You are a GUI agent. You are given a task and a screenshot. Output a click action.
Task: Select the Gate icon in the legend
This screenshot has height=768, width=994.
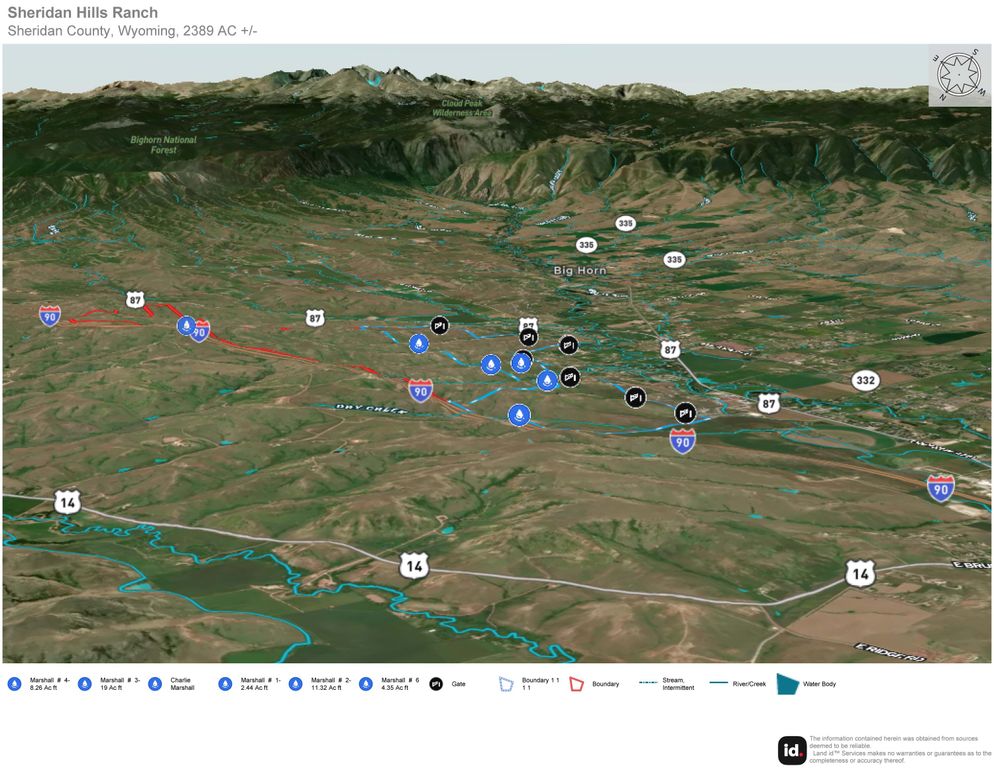pyautogui.click(x=436, y=684)
